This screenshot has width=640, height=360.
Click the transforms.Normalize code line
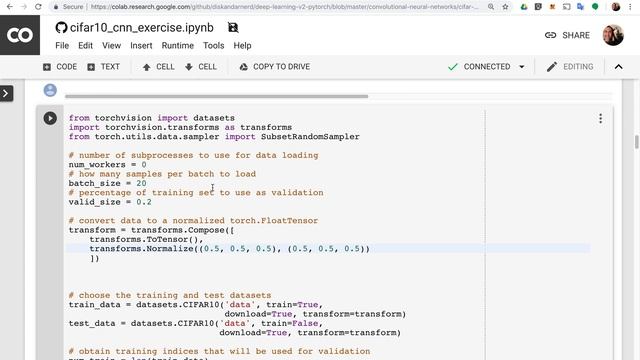click(x=229, y=249)
